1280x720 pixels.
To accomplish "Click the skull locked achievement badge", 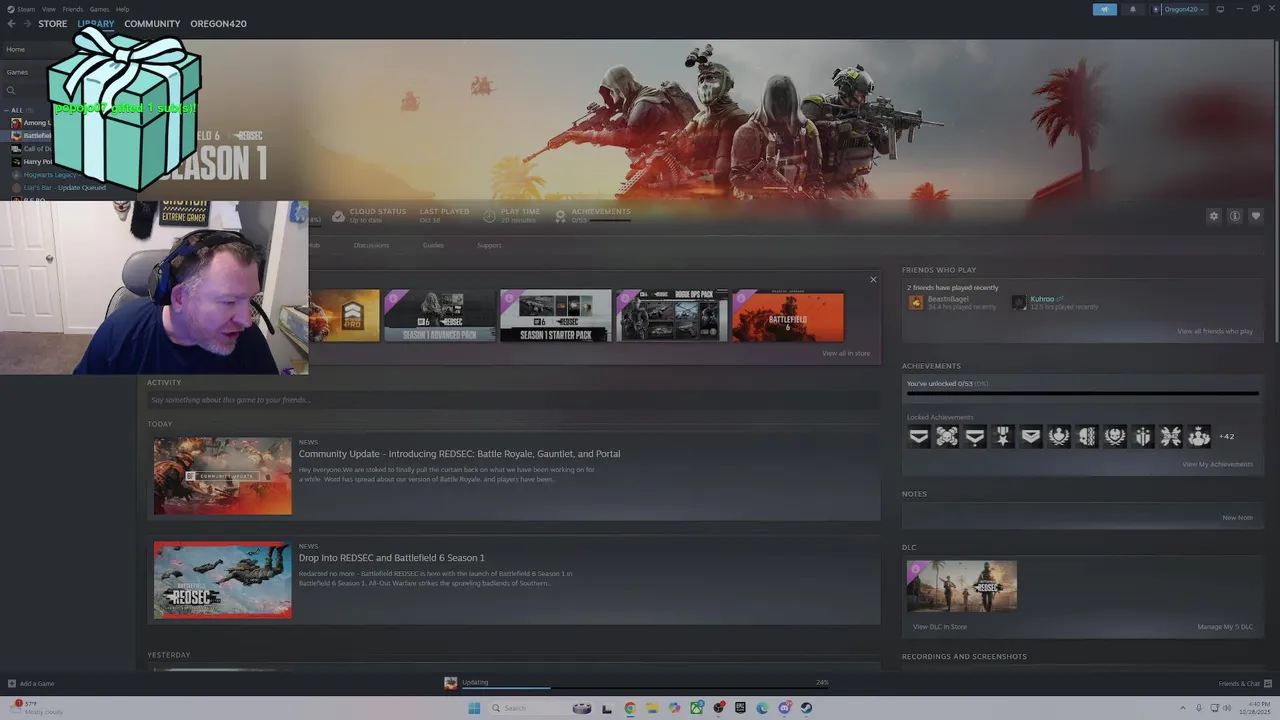I will [947, 436].
